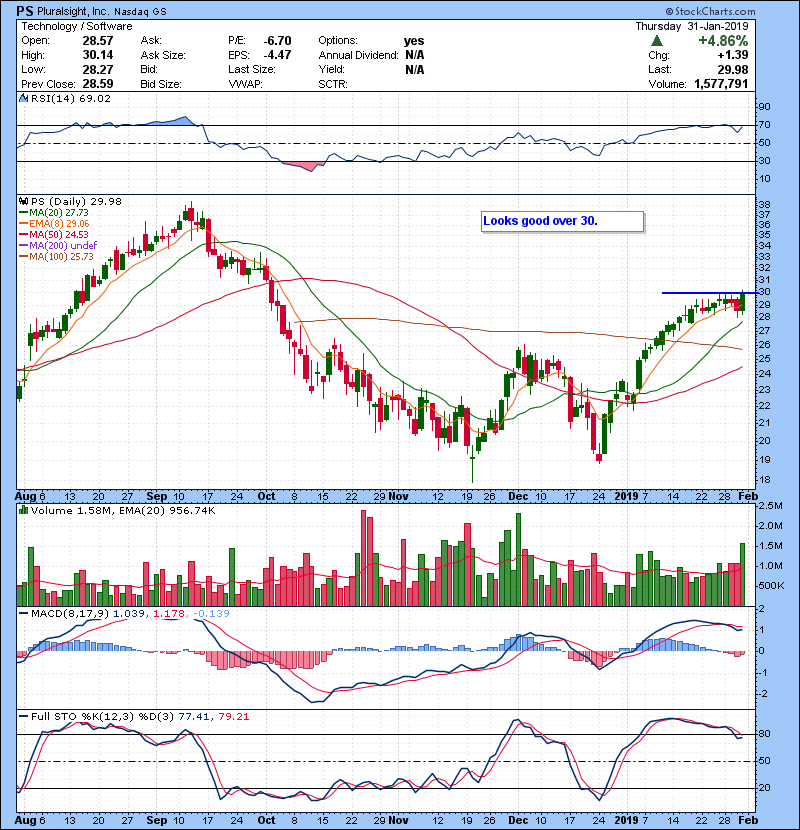Screen dimensions: 800x830
Task: Click the Annual Dividend label
Action: [x=358, y=55]
